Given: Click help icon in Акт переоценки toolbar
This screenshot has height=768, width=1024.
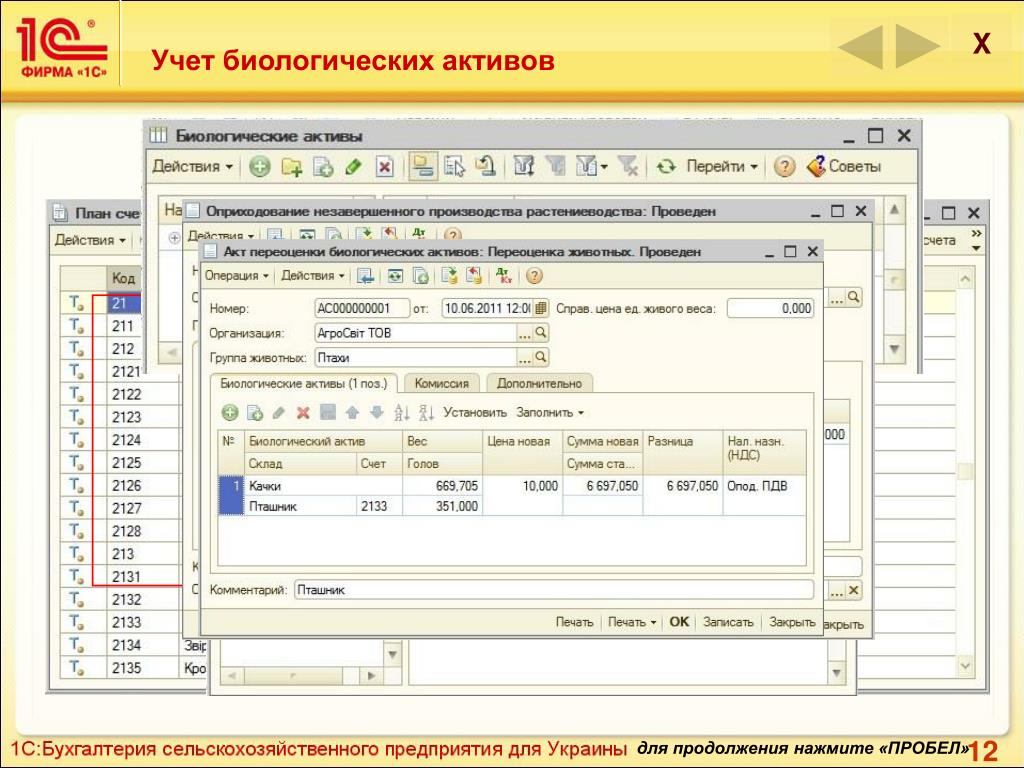Looking at the screenshot, I should point(534,276).
